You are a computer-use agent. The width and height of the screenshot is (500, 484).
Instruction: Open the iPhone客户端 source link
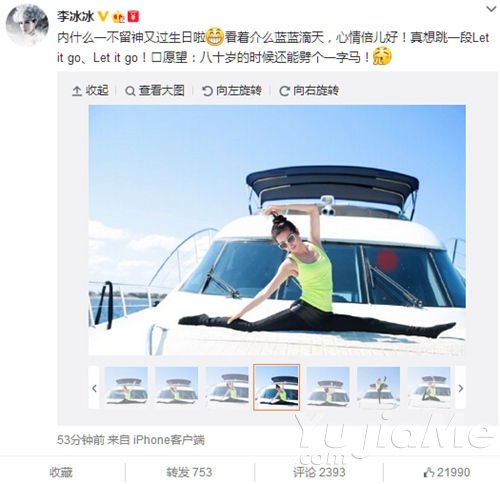(x=169, y=440)
